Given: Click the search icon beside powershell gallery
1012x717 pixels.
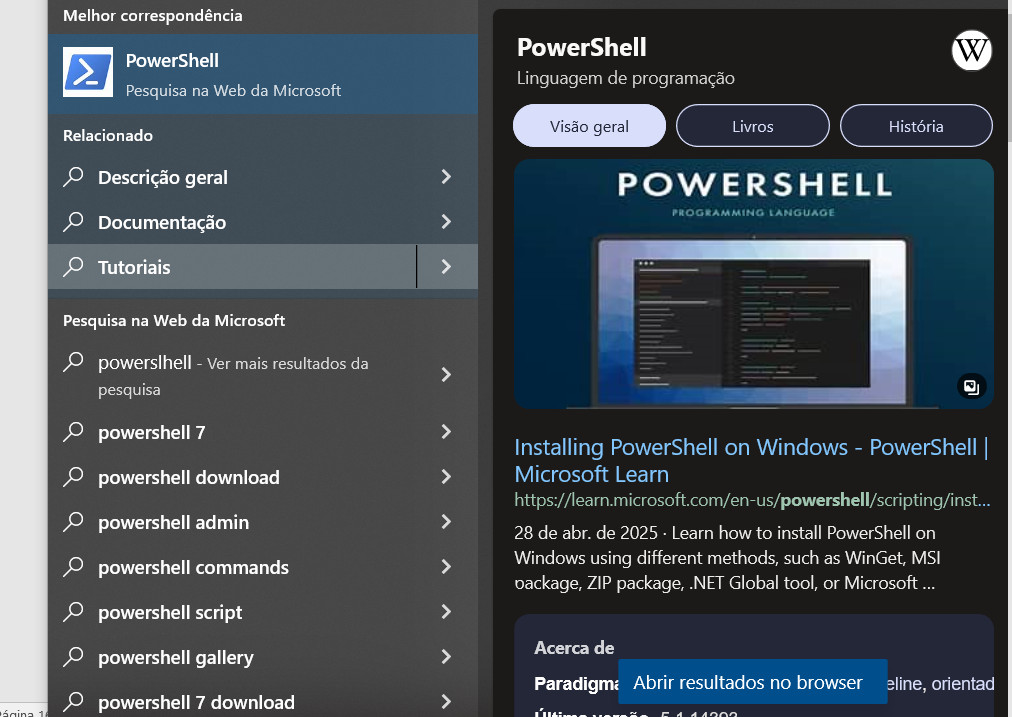Looking at the screenshot, I should pos(74,657).
